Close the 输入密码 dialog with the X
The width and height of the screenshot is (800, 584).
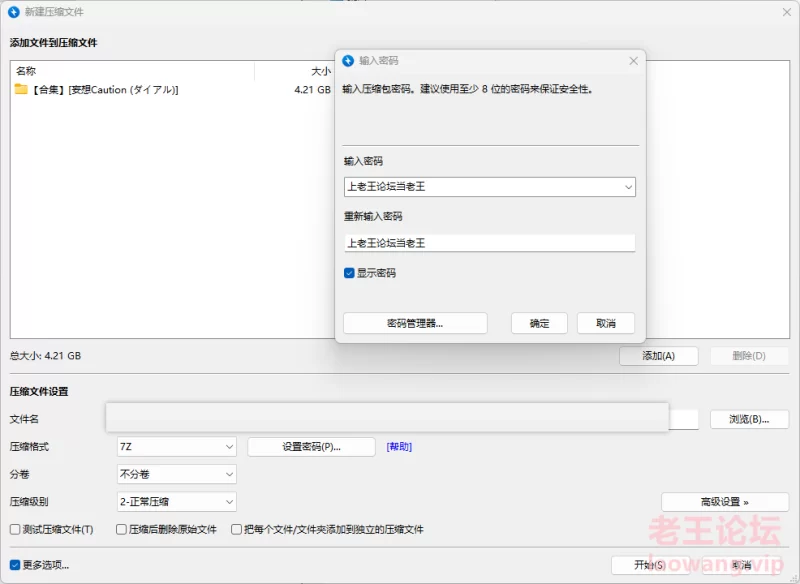pos(633,61)
